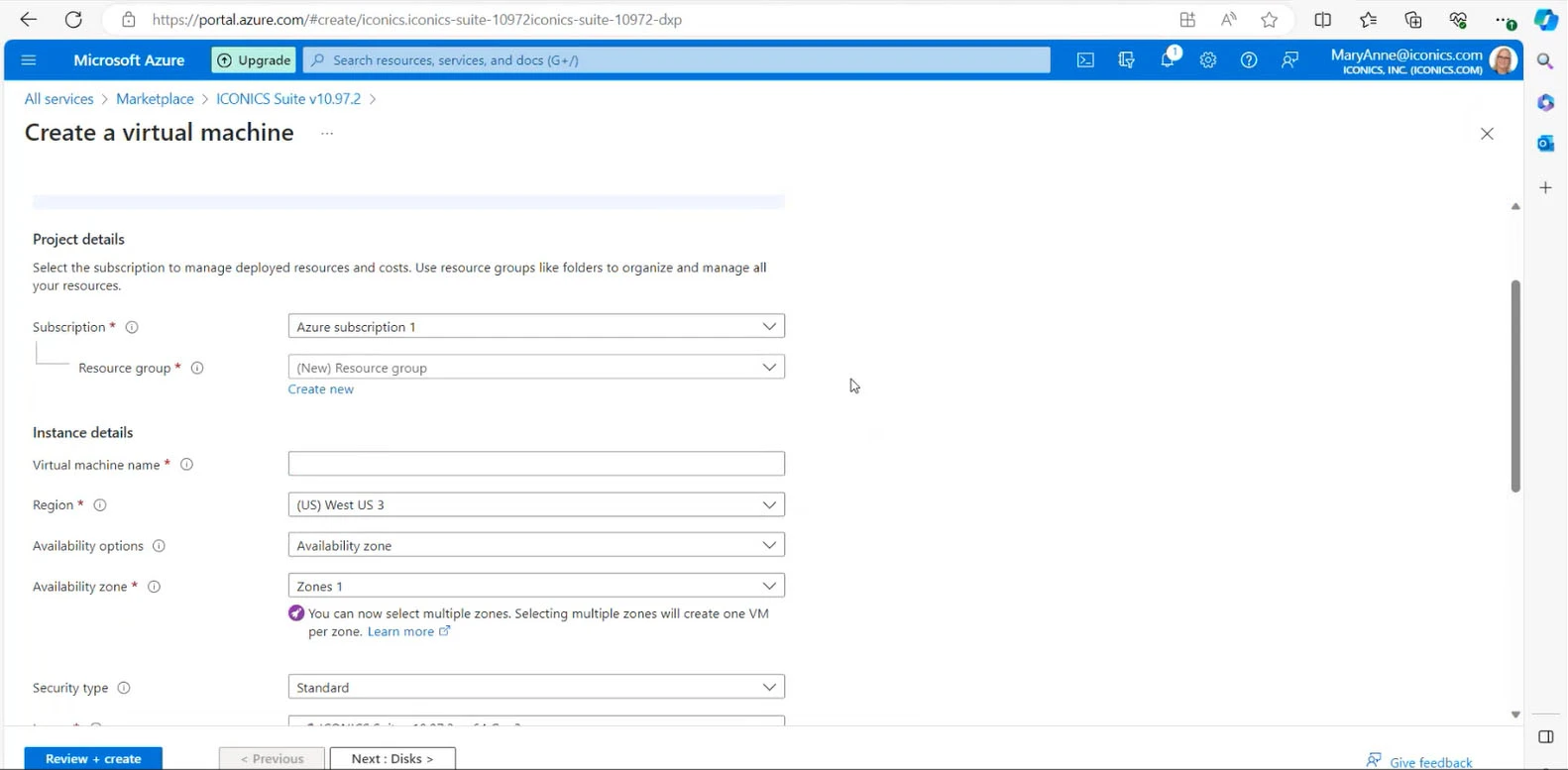This screenshot has width=1568, height=770.
Task: Add page to browser favorites star
Action: (1269, 20)
